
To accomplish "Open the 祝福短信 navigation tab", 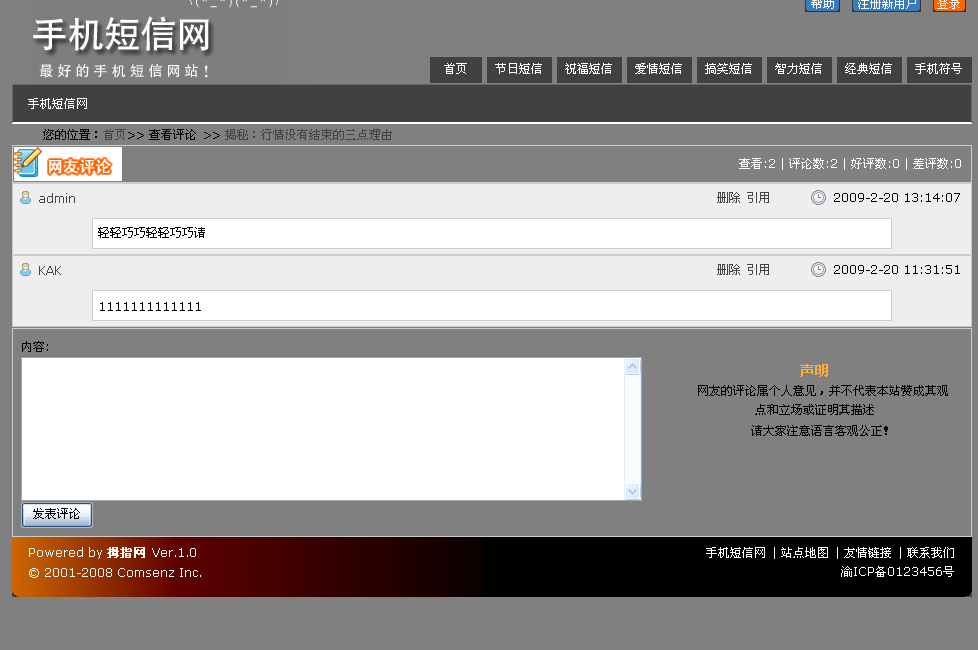I will pos(588,69).
